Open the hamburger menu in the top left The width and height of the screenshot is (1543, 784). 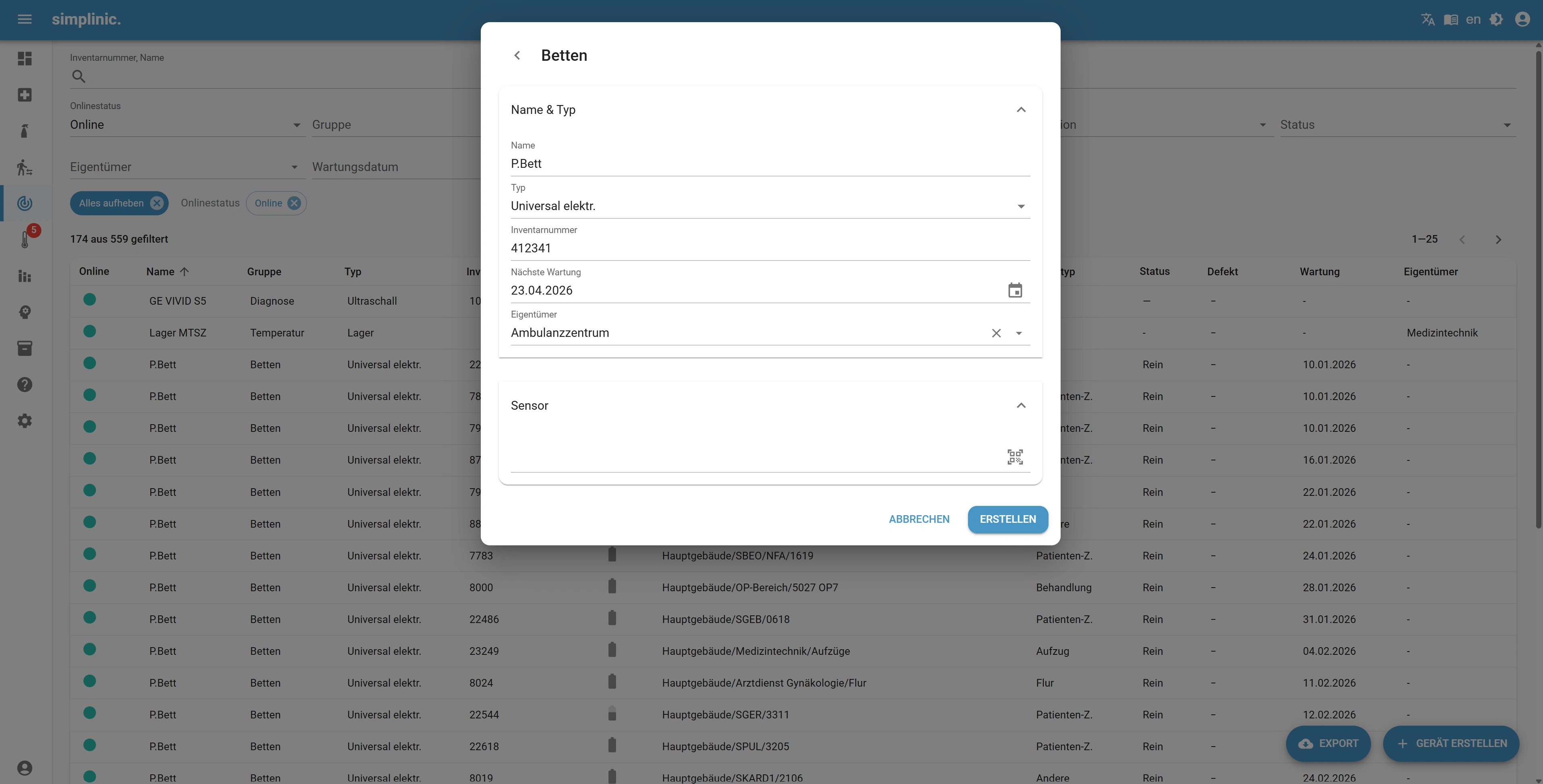tap(25, 20)
